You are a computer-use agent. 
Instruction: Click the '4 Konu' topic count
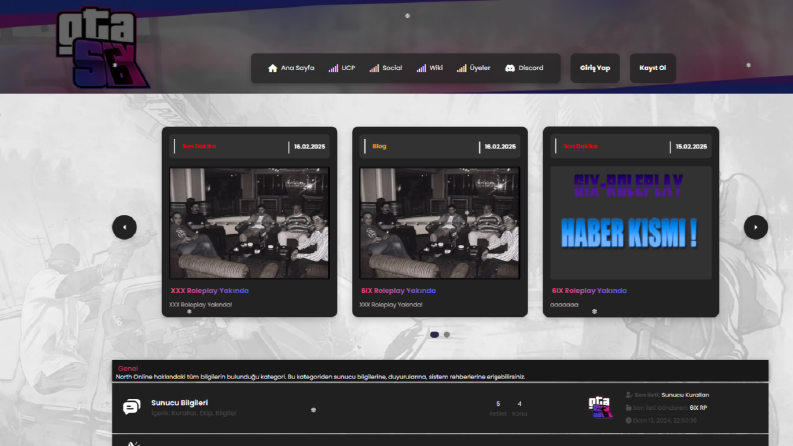519,408
